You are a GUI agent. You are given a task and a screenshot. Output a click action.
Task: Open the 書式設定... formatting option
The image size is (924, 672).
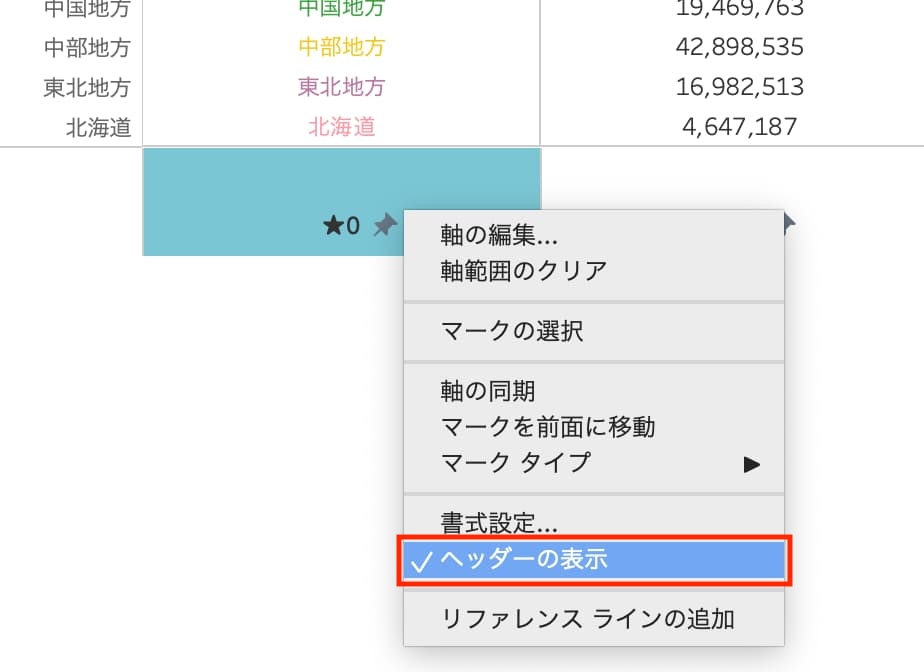pyautogui.click(x=499, y=522)
